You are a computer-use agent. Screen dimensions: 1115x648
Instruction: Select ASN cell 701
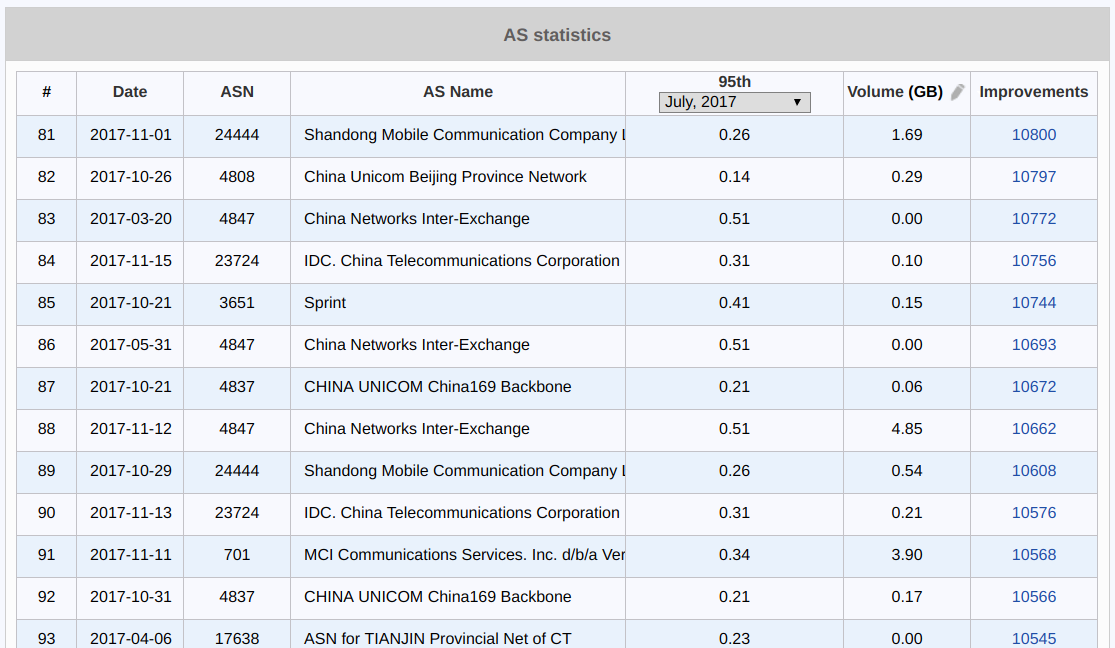(x=237, y=555)
